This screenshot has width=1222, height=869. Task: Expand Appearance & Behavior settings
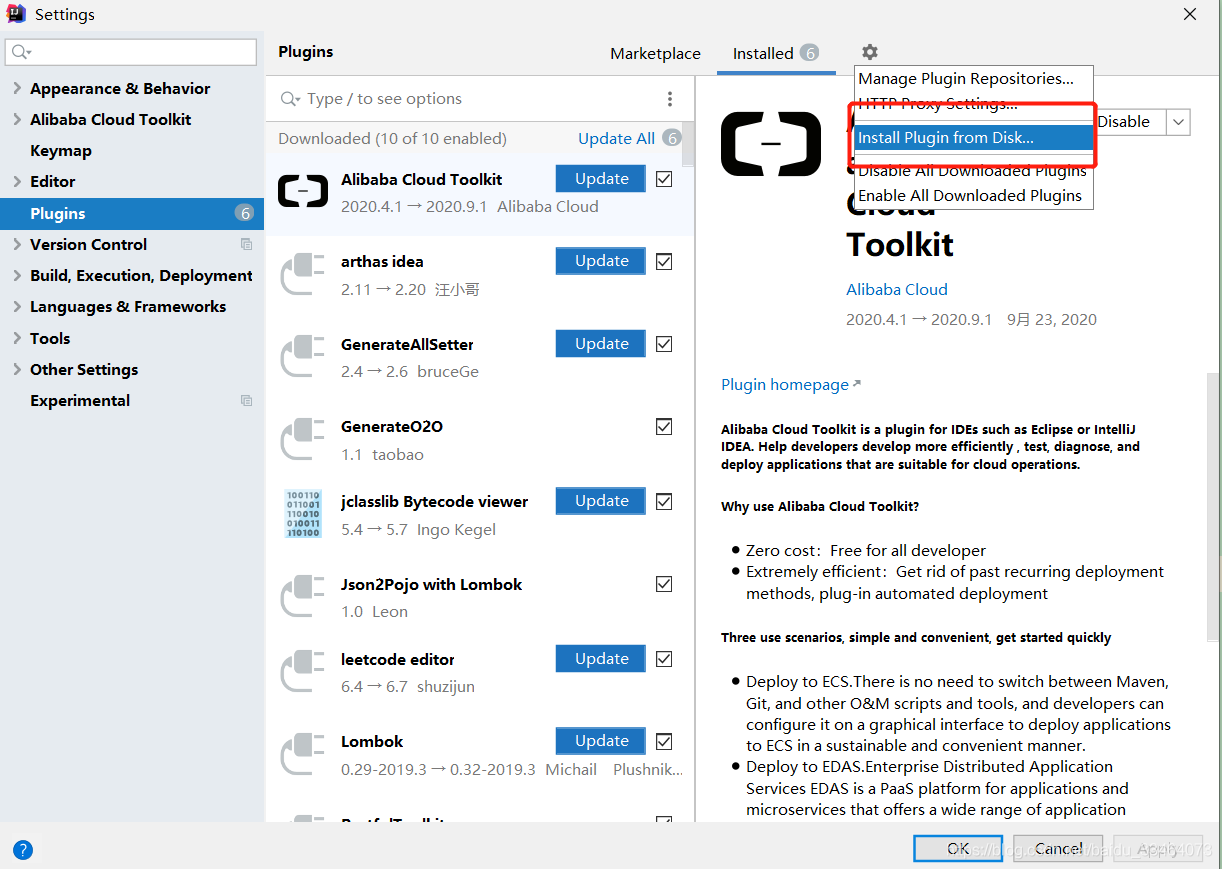17,88
